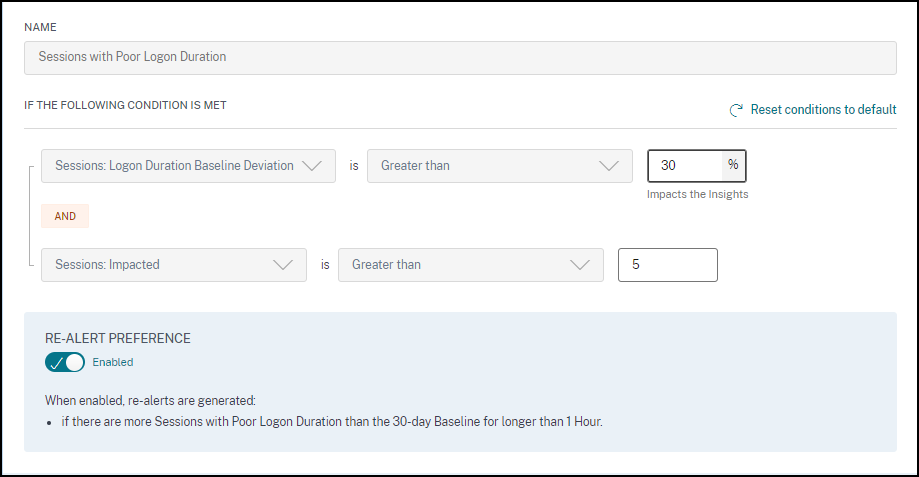The image size is (919, 477).
Task: Click the RE-ALERT PREFERENCE heading
Action: 118,338
